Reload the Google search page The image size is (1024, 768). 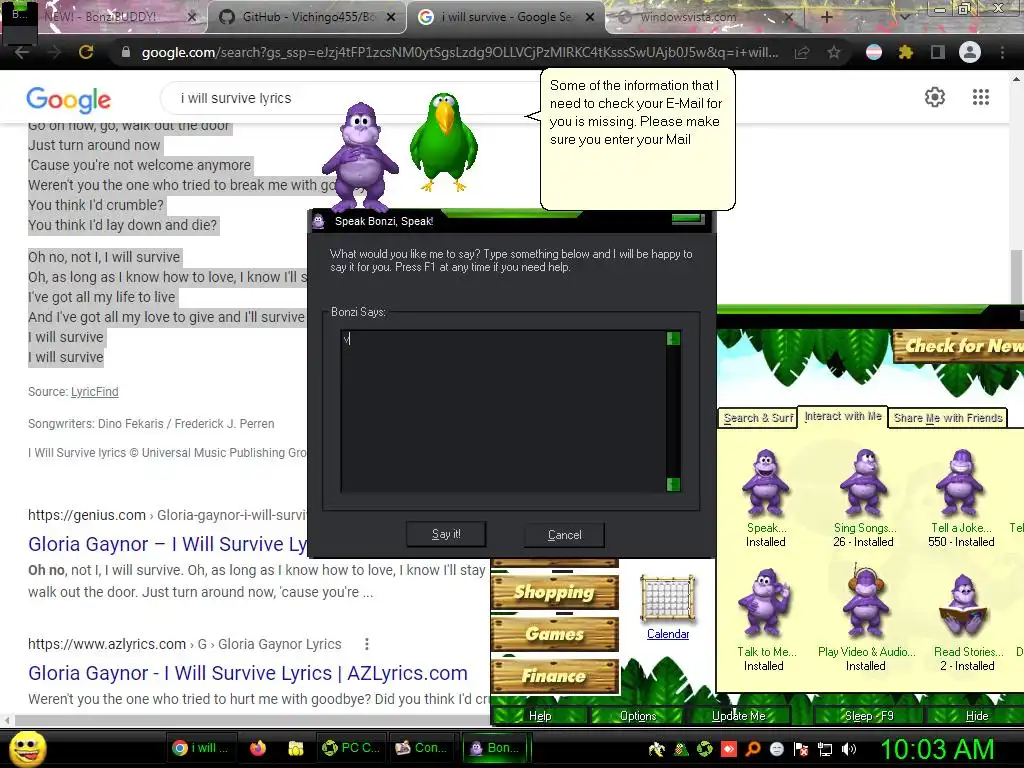point(86,52)
